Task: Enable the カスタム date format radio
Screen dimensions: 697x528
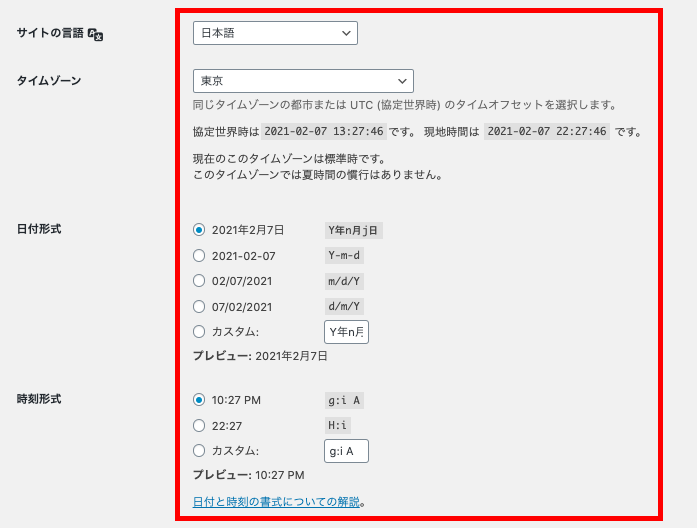Action: click(x=199, y=332)
